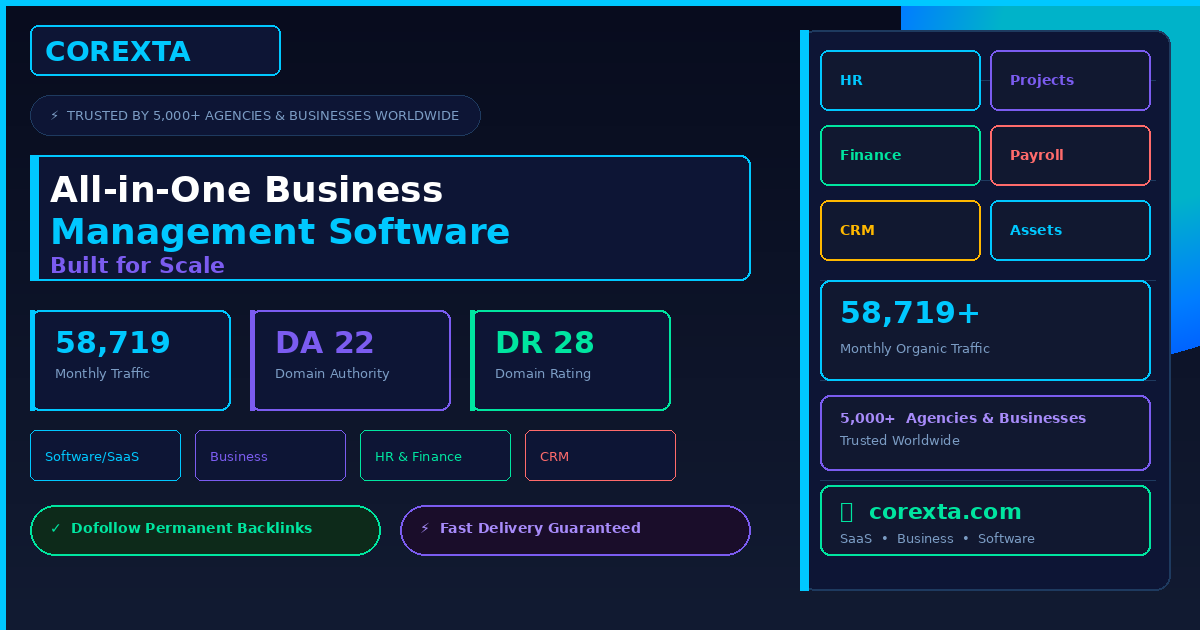Open the DR 28 Domain Rating card
Screen dimensions: 1200x630
(570, 360)
